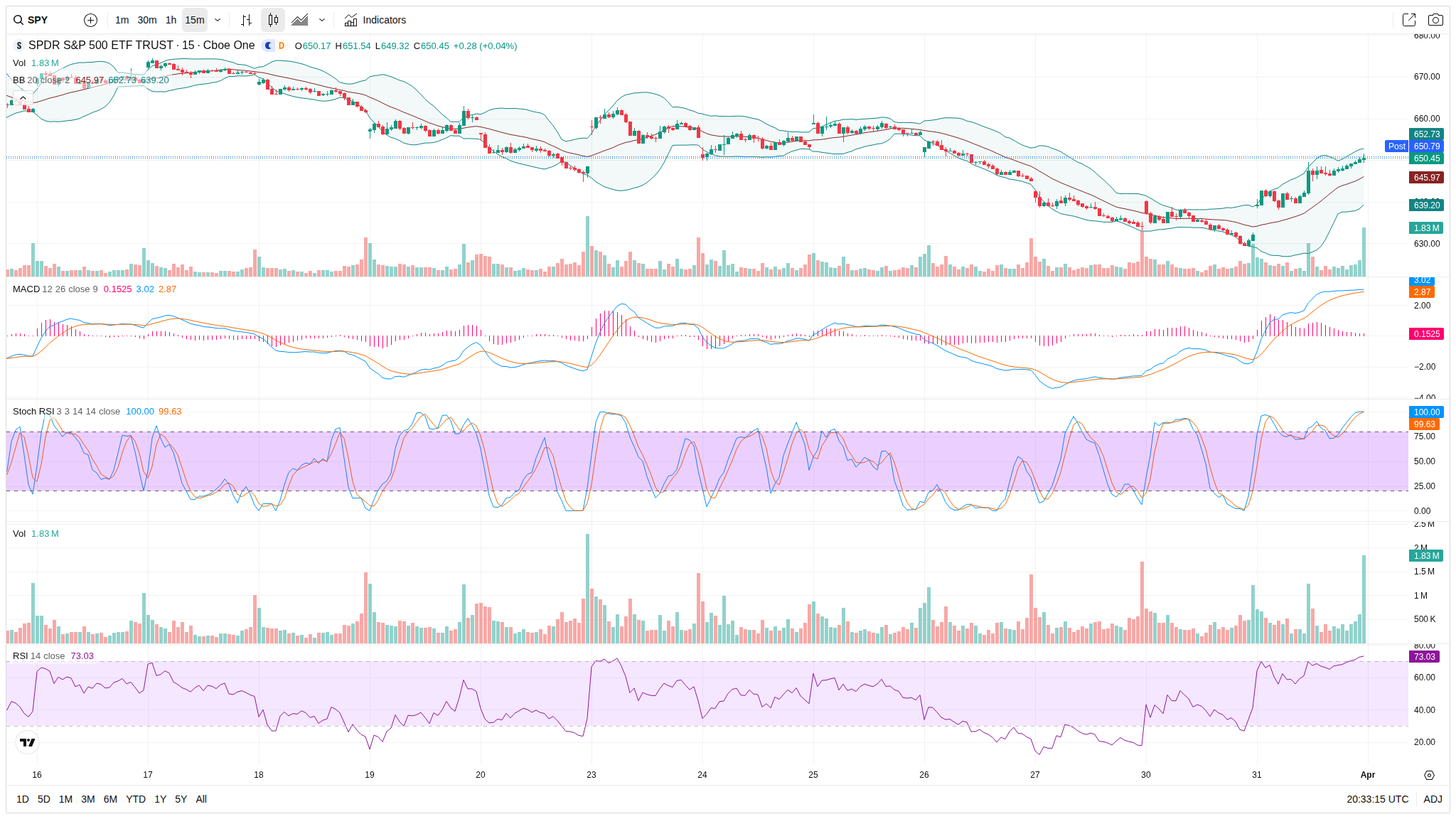Screen dimensions: 1456x819
Task: Select the area chart style icon
Action: [300, 20]
